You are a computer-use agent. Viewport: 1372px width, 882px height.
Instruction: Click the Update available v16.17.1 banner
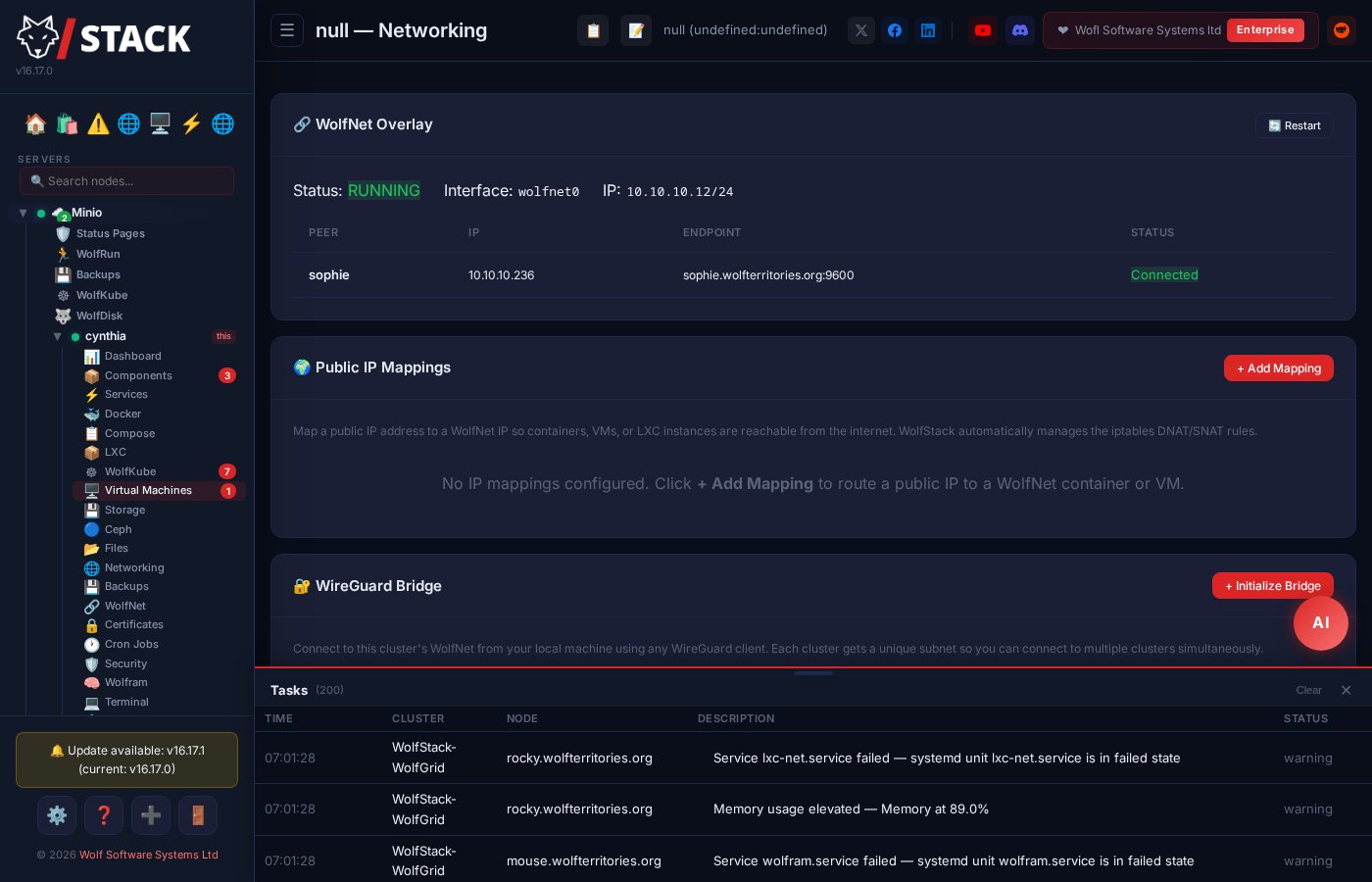pyautogui.click(x=126, y=759)
